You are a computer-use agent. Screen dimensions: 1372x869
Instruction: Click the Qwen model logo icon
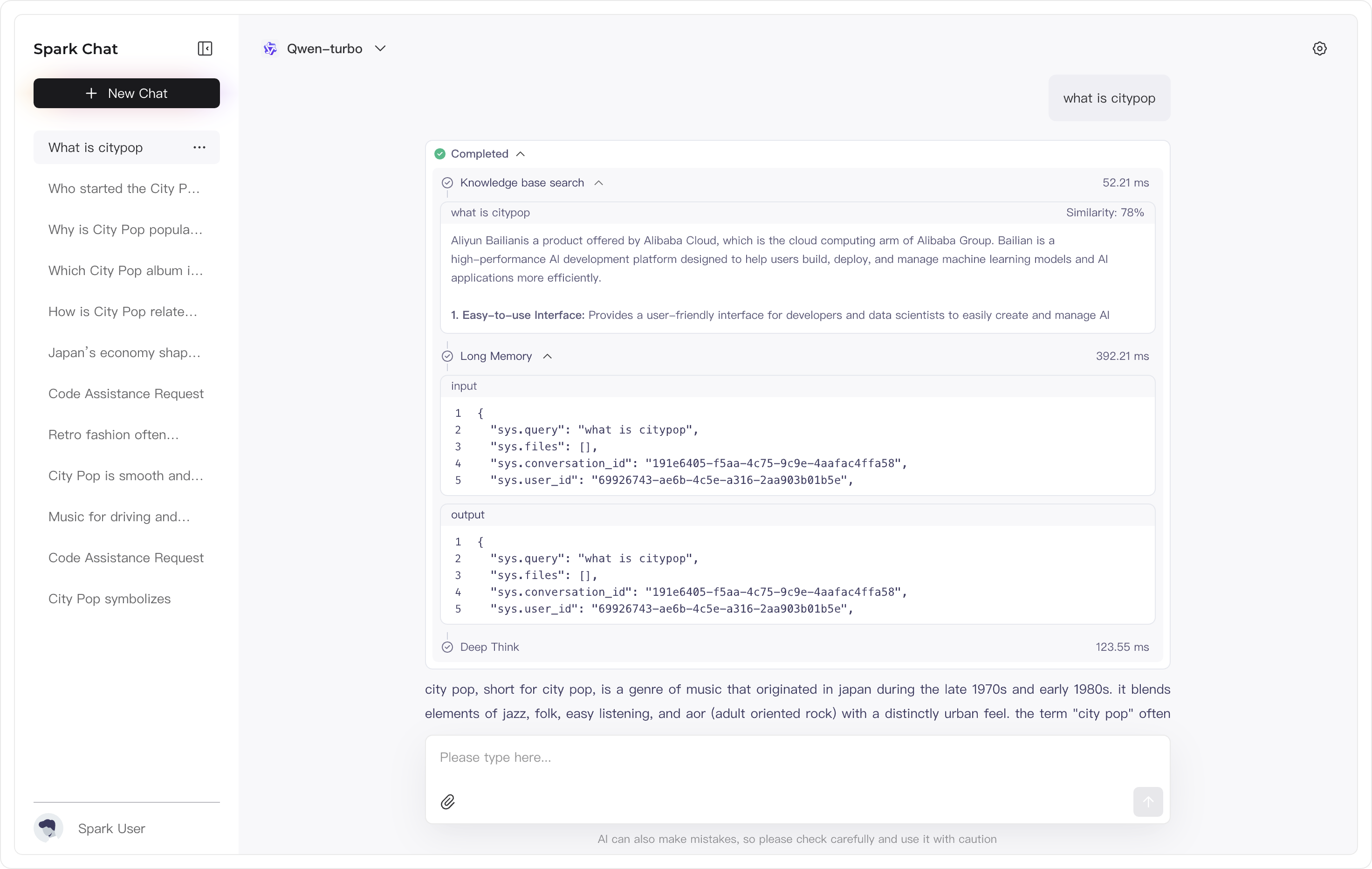pyautogui.click(x=270, y=49)
